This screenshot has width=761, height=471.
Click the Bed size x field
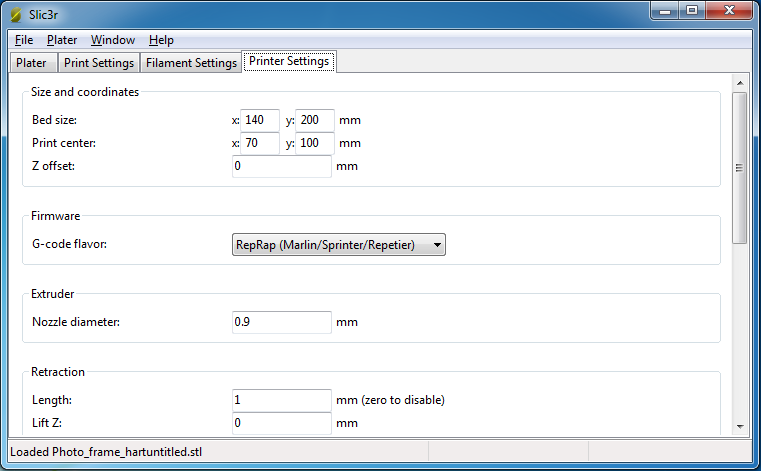[x=260, y=120]
